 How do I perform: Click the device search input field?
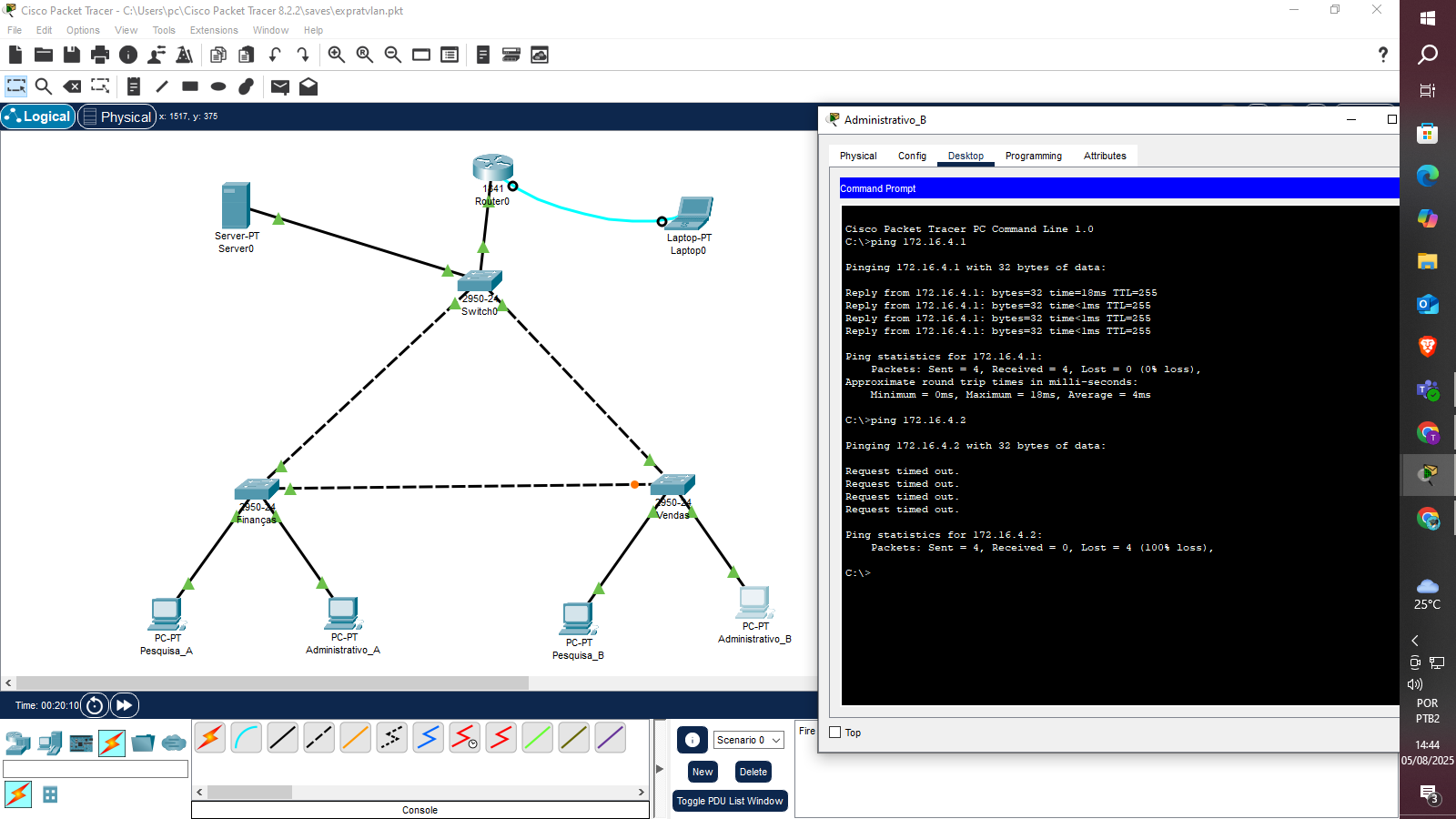[96, 769]
